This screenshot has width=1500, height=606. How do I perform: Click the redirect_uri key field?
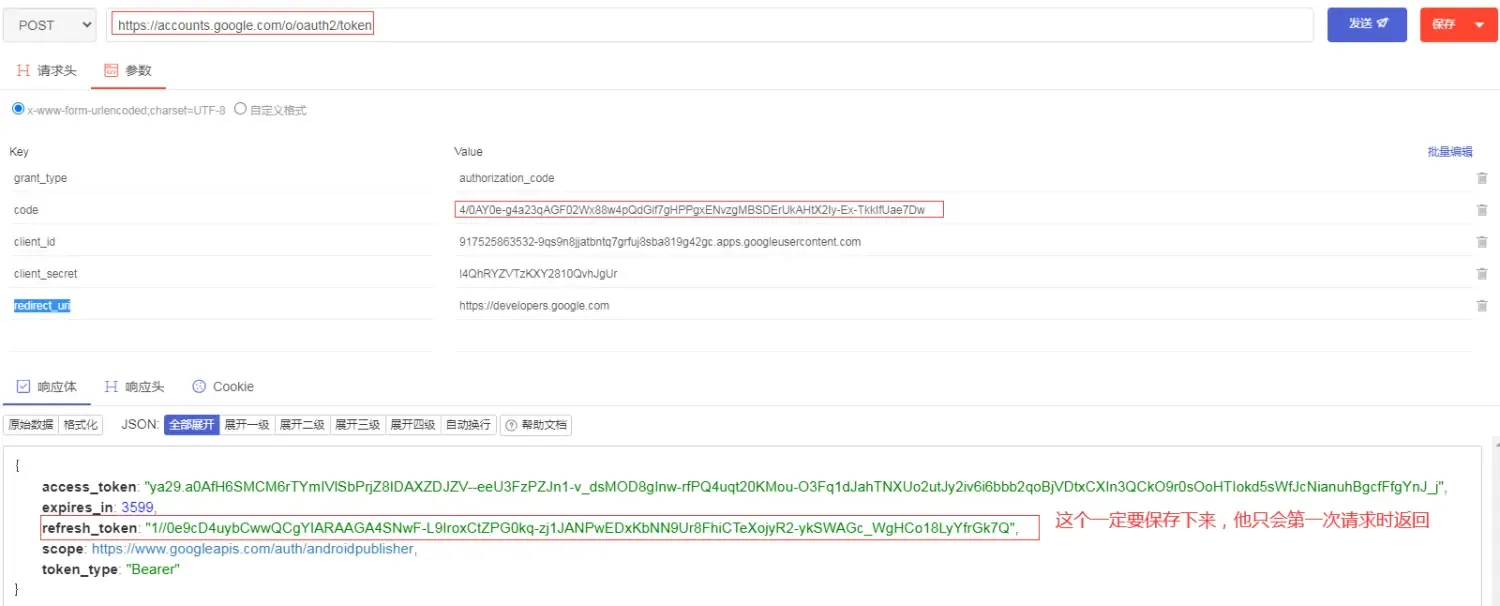coord(221,306)
